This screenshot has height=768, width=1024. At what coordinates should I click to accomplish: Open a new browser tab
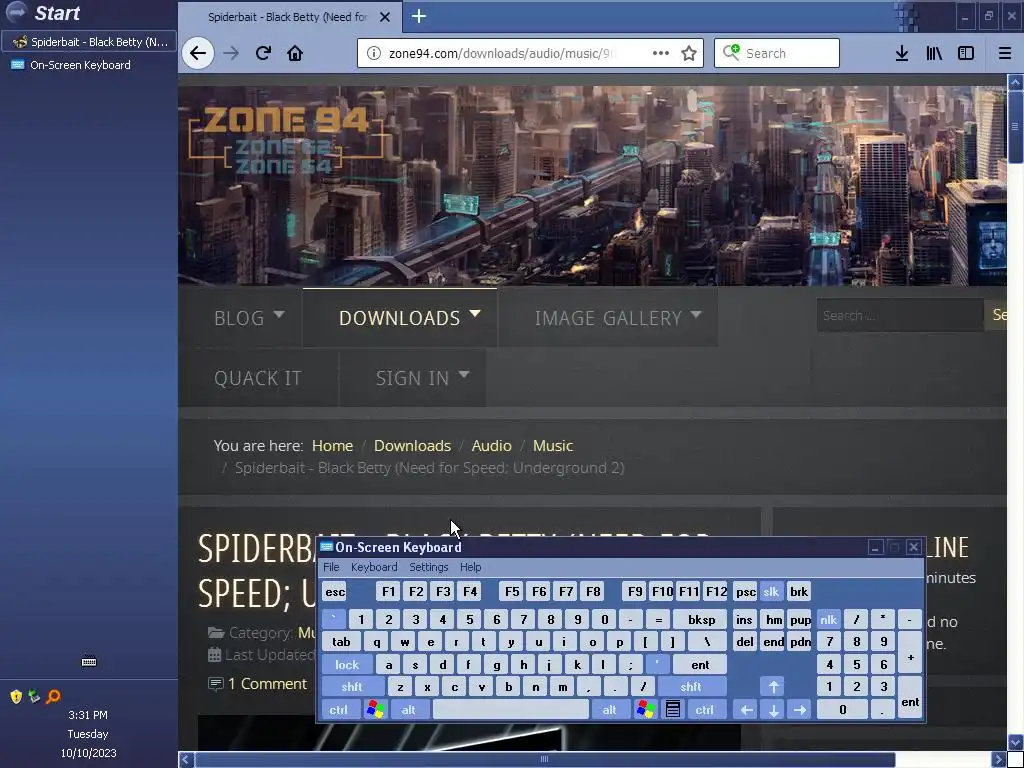[x=419, y=16]
